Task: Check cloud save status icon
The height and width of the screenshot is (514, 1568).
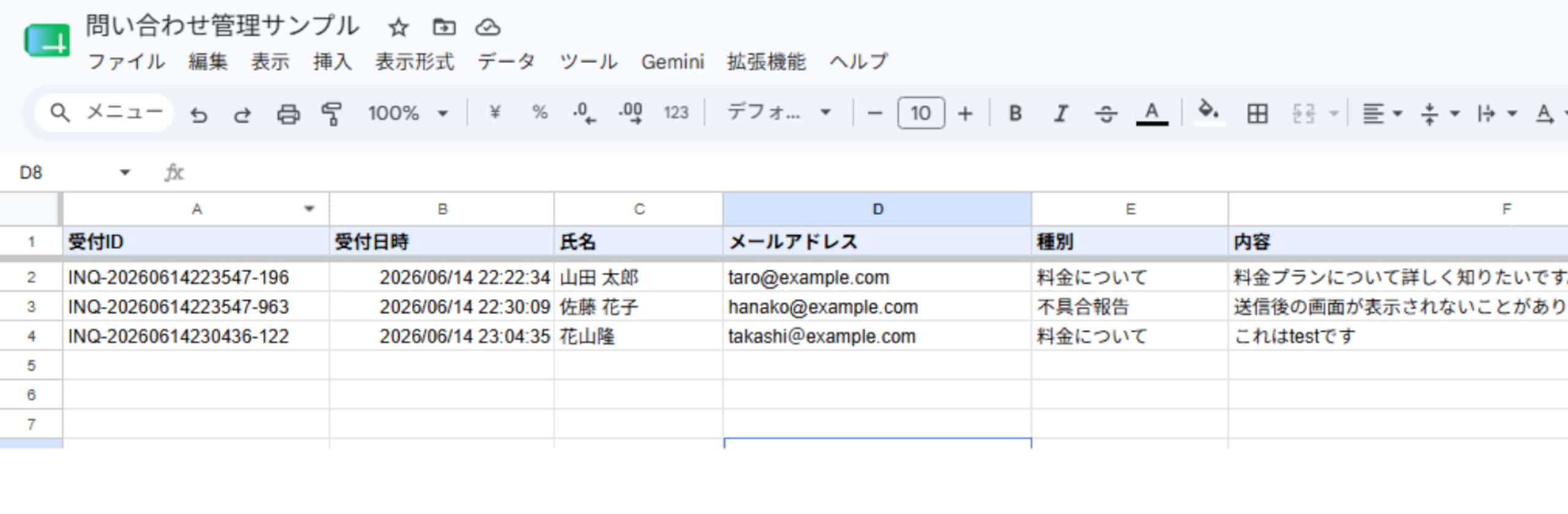Action: (x=488, y=28)
